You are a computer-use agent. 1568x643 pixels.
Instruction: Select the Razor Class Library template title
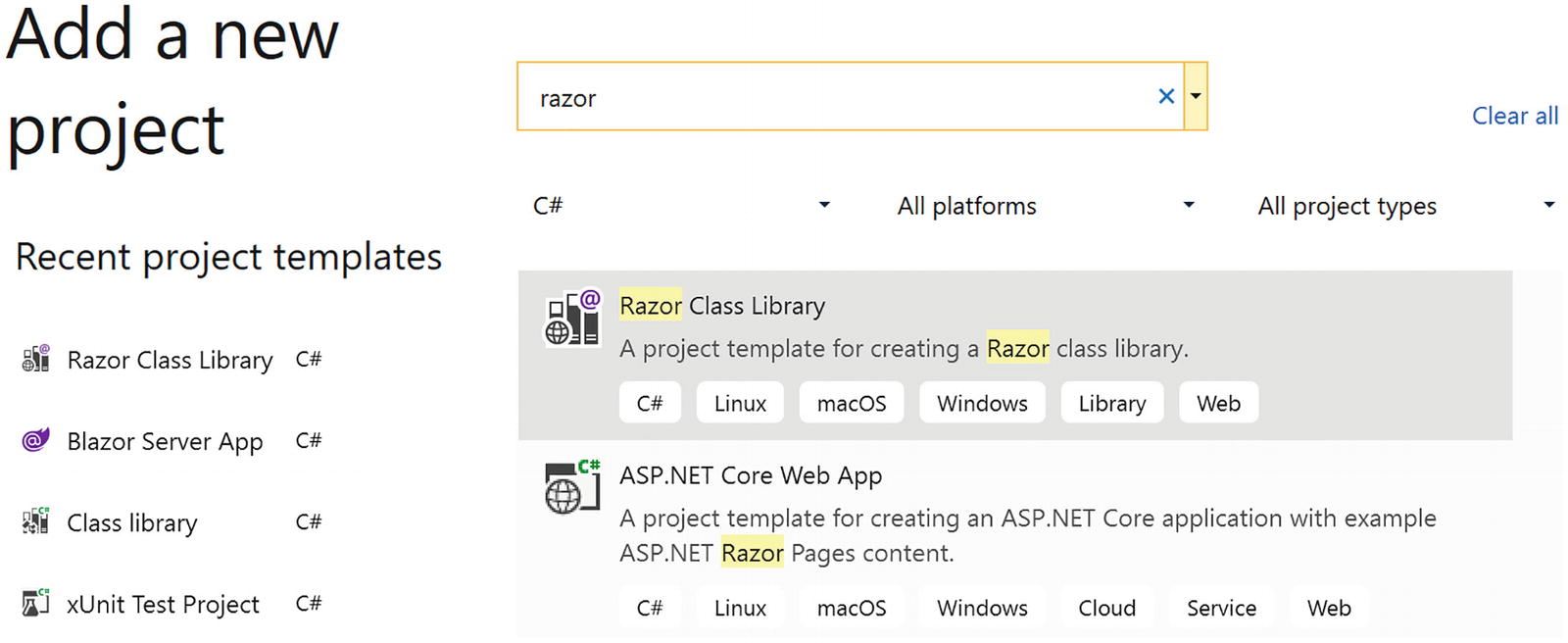point(722,306)
